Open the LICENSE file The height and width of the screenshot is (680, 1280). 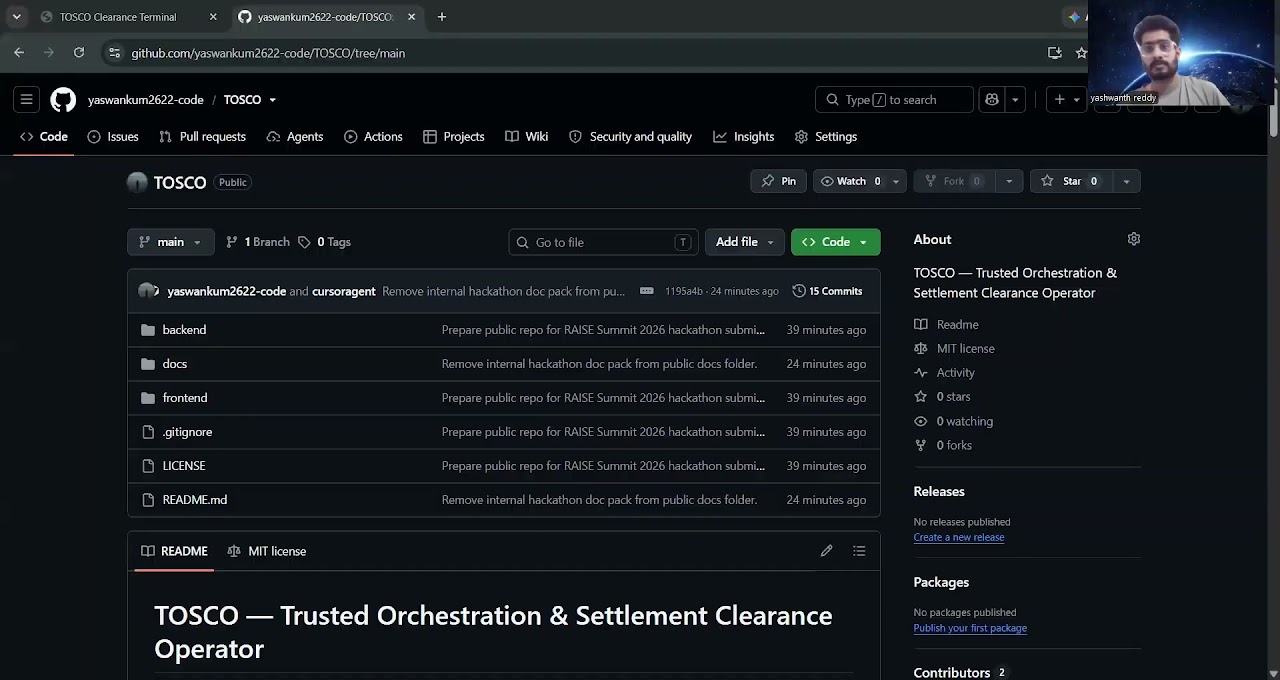tap(183, 466)
